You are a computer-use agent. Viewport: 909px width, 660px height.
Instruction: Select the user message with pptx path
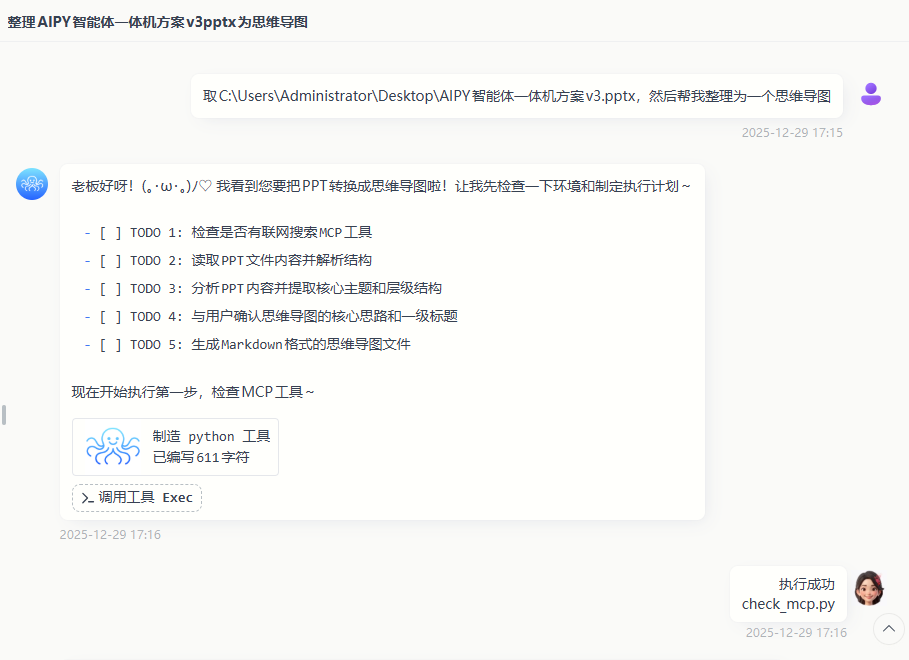(516, 96)
